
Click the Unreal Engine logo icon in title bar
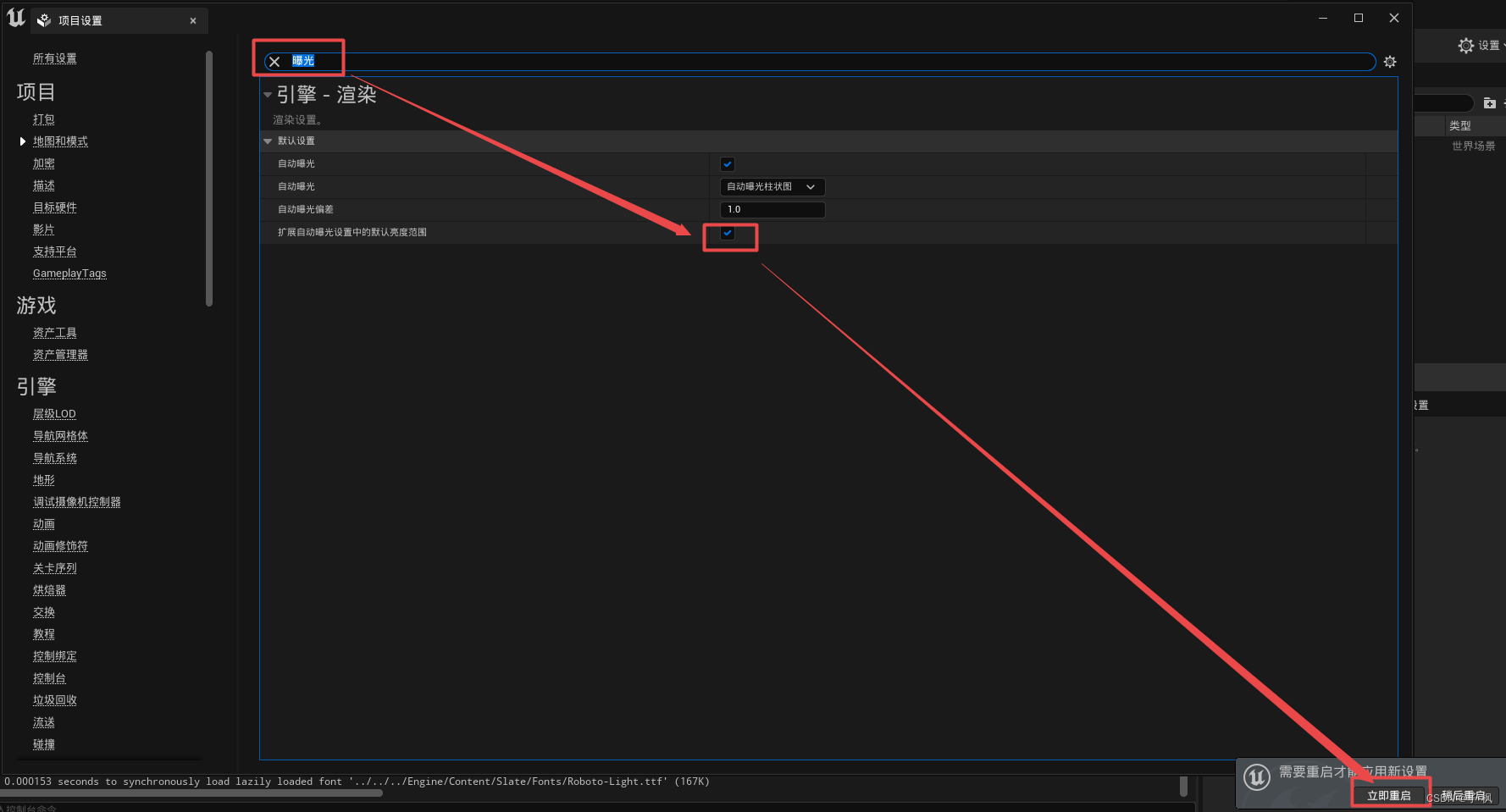click(x=15, y=18)
